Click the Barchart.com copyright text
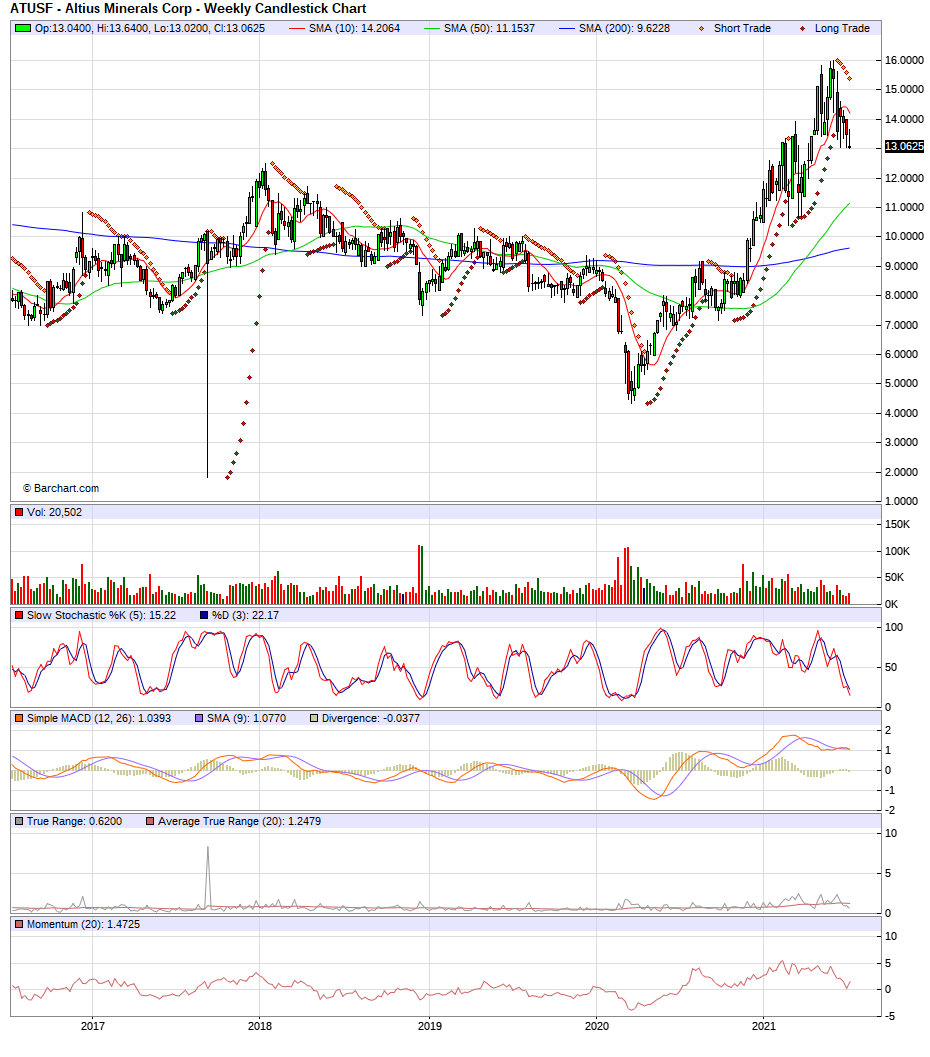 [61, 488]
